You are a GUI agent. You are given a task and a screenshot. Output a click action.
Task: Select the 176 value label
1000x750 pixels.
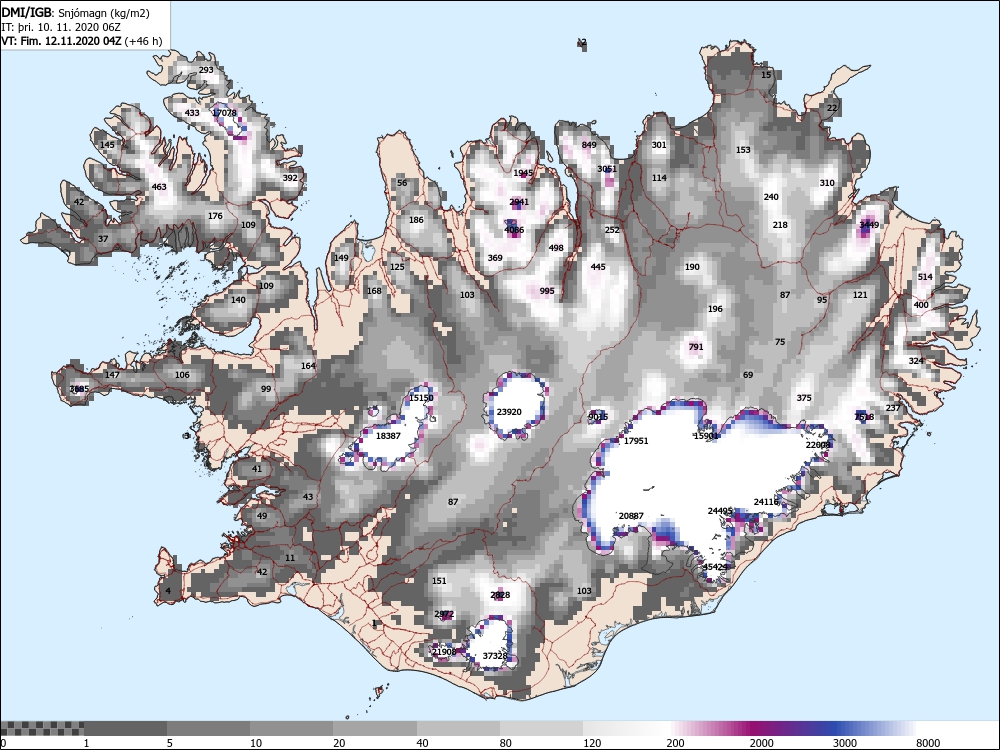216,216
